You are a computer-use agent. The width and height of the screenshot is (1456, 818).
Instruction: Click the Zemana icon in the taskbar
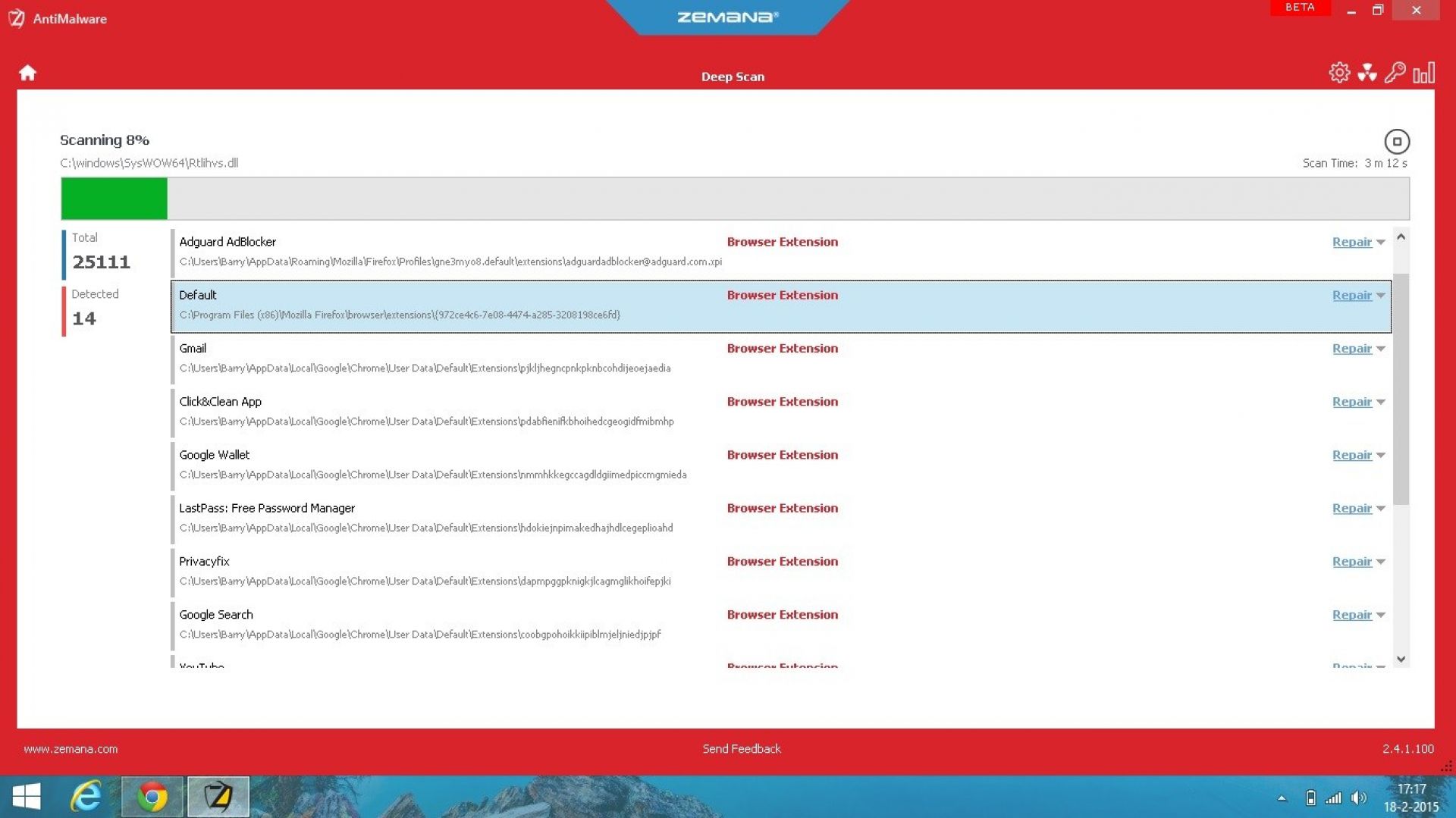point(218,797)
